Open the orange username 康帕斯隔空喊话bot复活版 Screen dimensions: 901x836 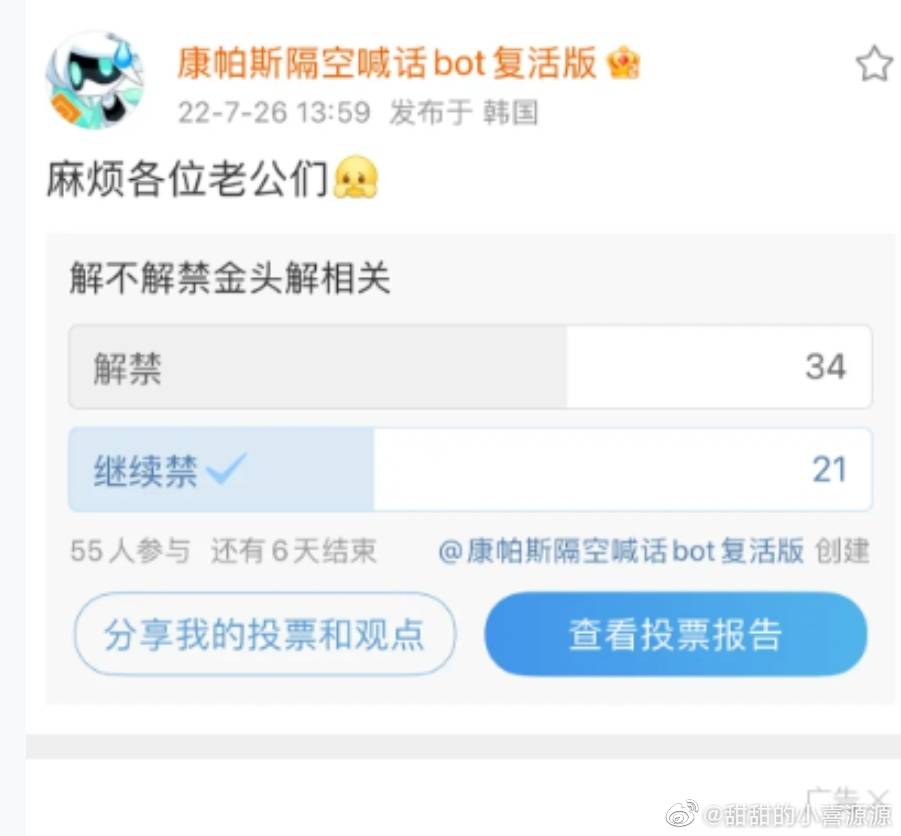(x=386, y=63)
